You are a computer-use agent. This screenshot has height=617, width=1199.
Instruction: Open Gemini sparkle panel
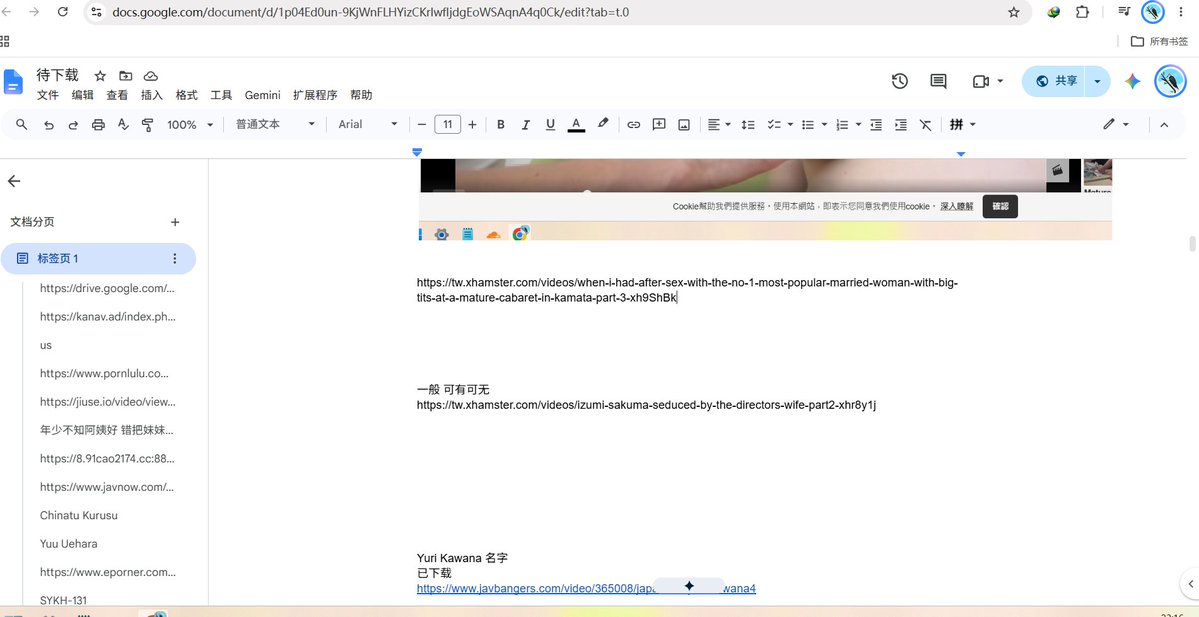tap(1132, 81)
